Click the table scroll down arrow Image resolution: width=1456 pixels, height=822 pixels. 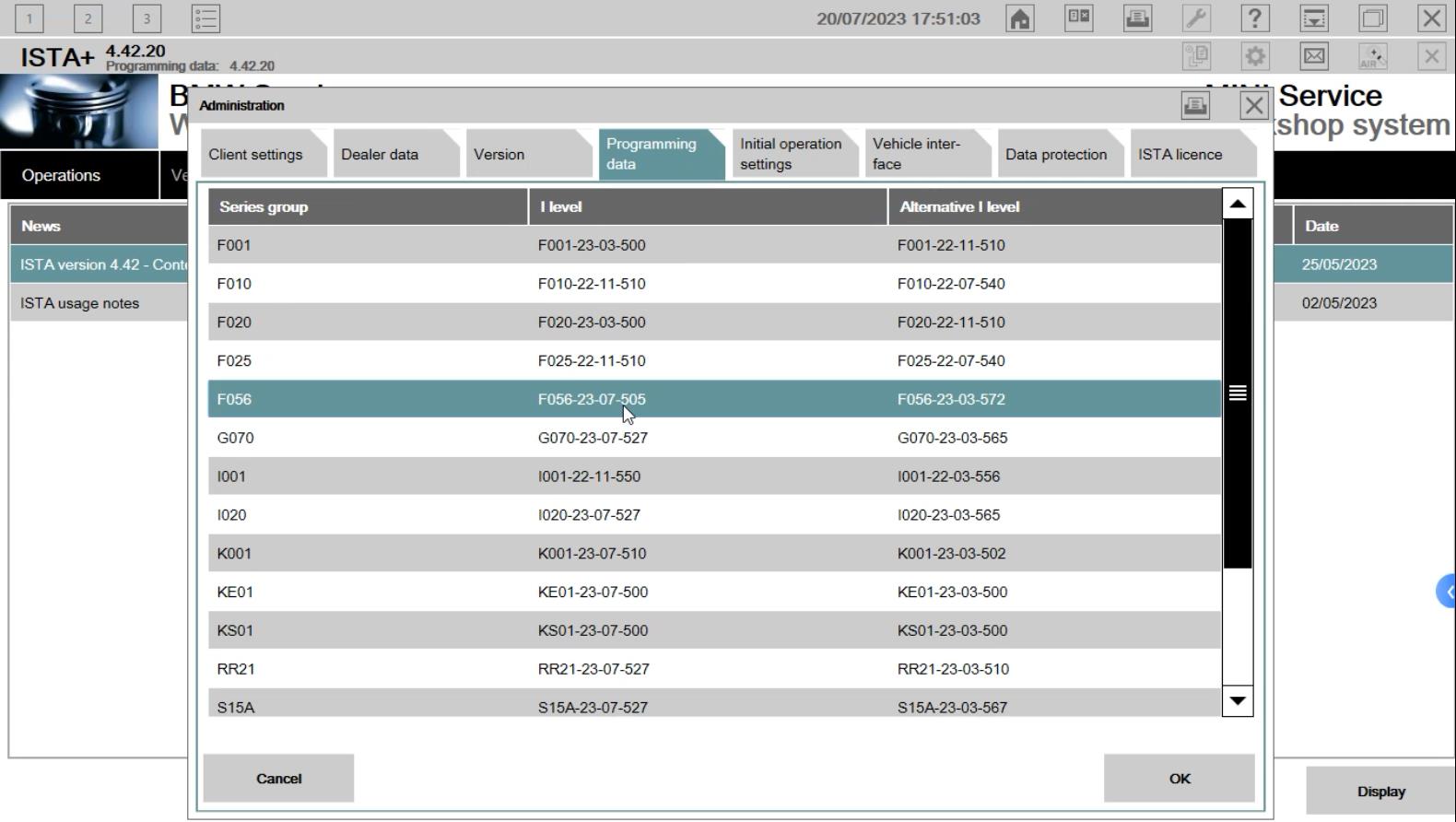tap(1238, 701)
